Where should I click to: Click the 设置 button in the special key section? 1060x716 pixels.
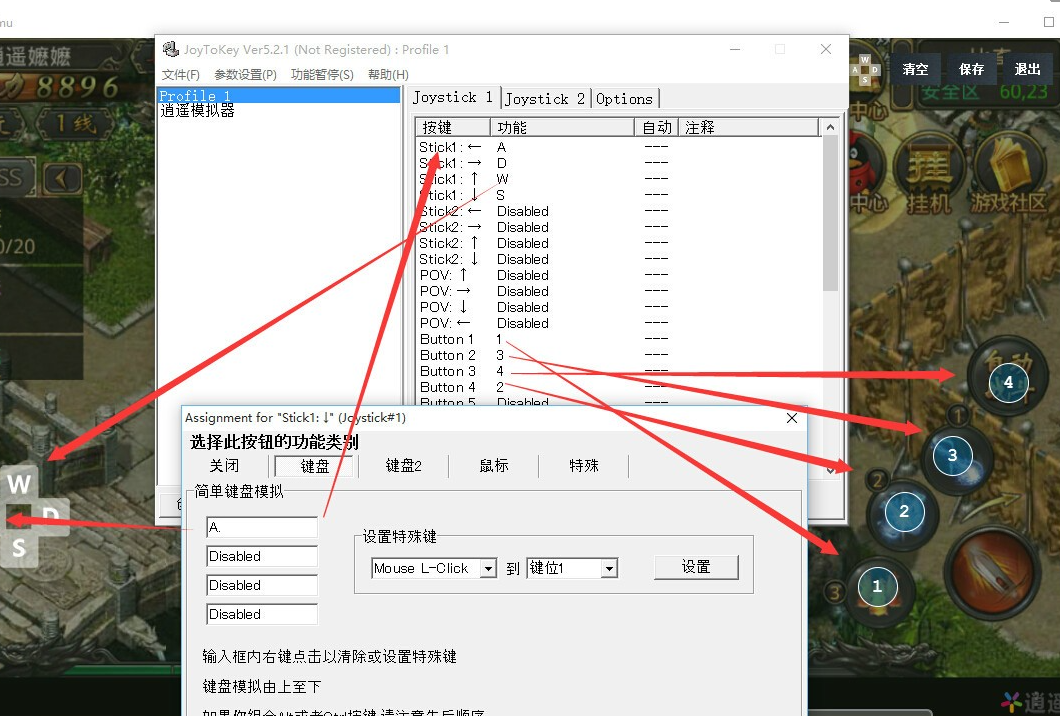pos(696,565)
